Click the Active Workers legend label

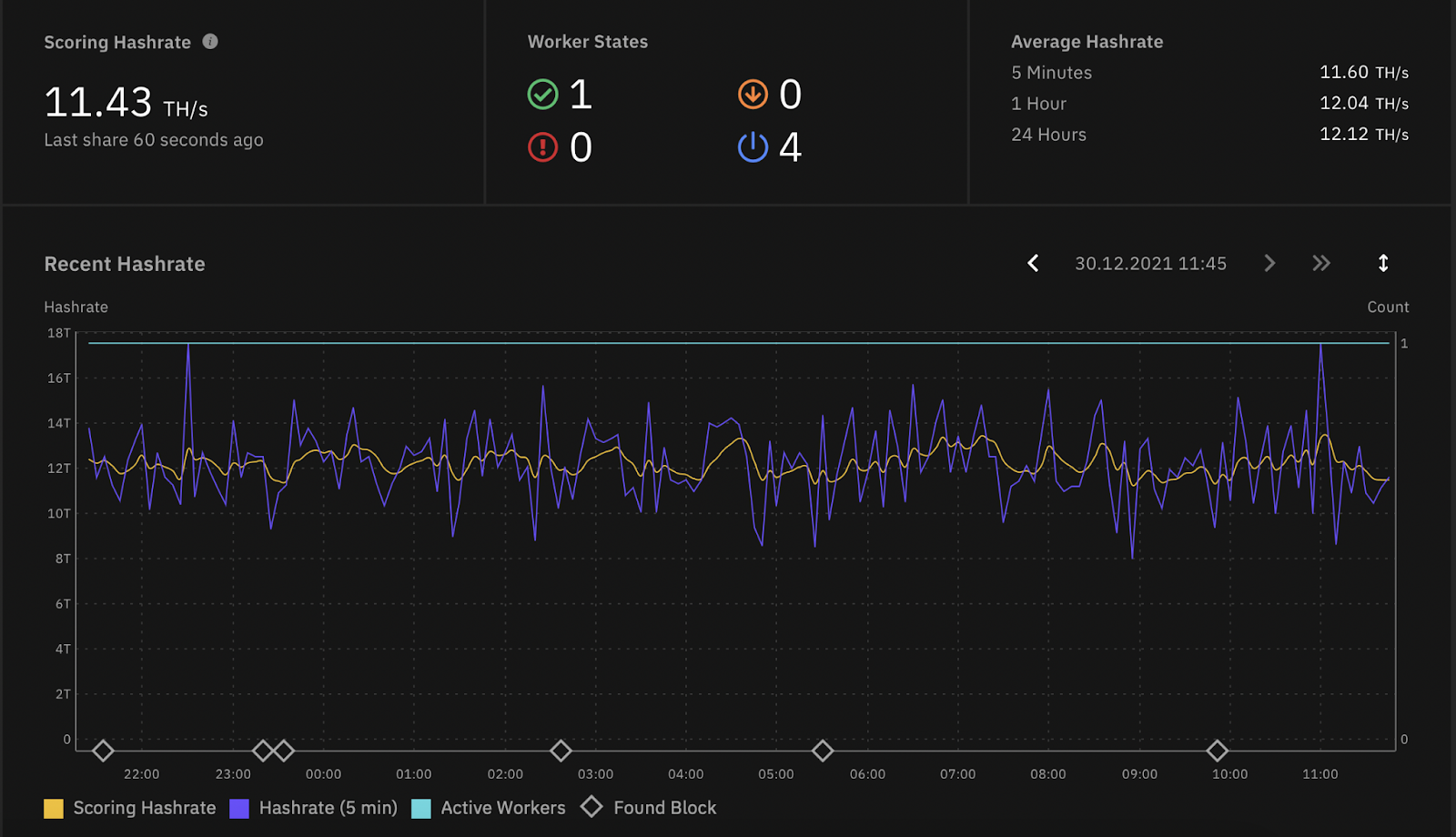(x=503, y=808)
